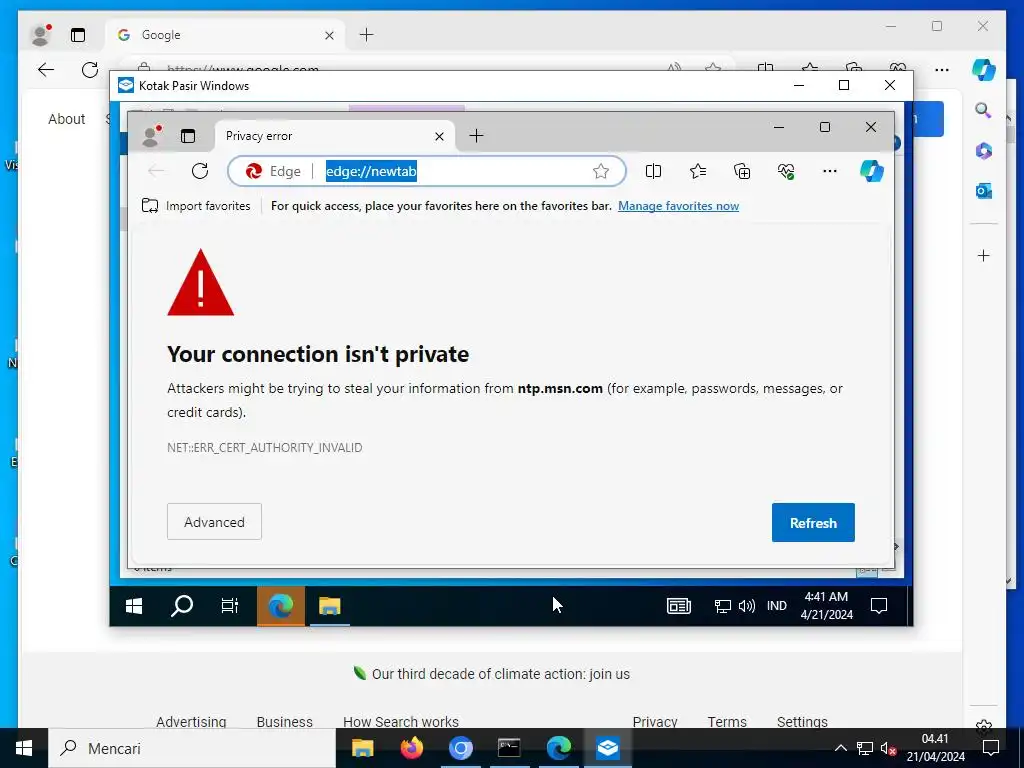Open Chromium browser from host taskbar
The image size is (1024, 768).
click(x=460, y=748)
